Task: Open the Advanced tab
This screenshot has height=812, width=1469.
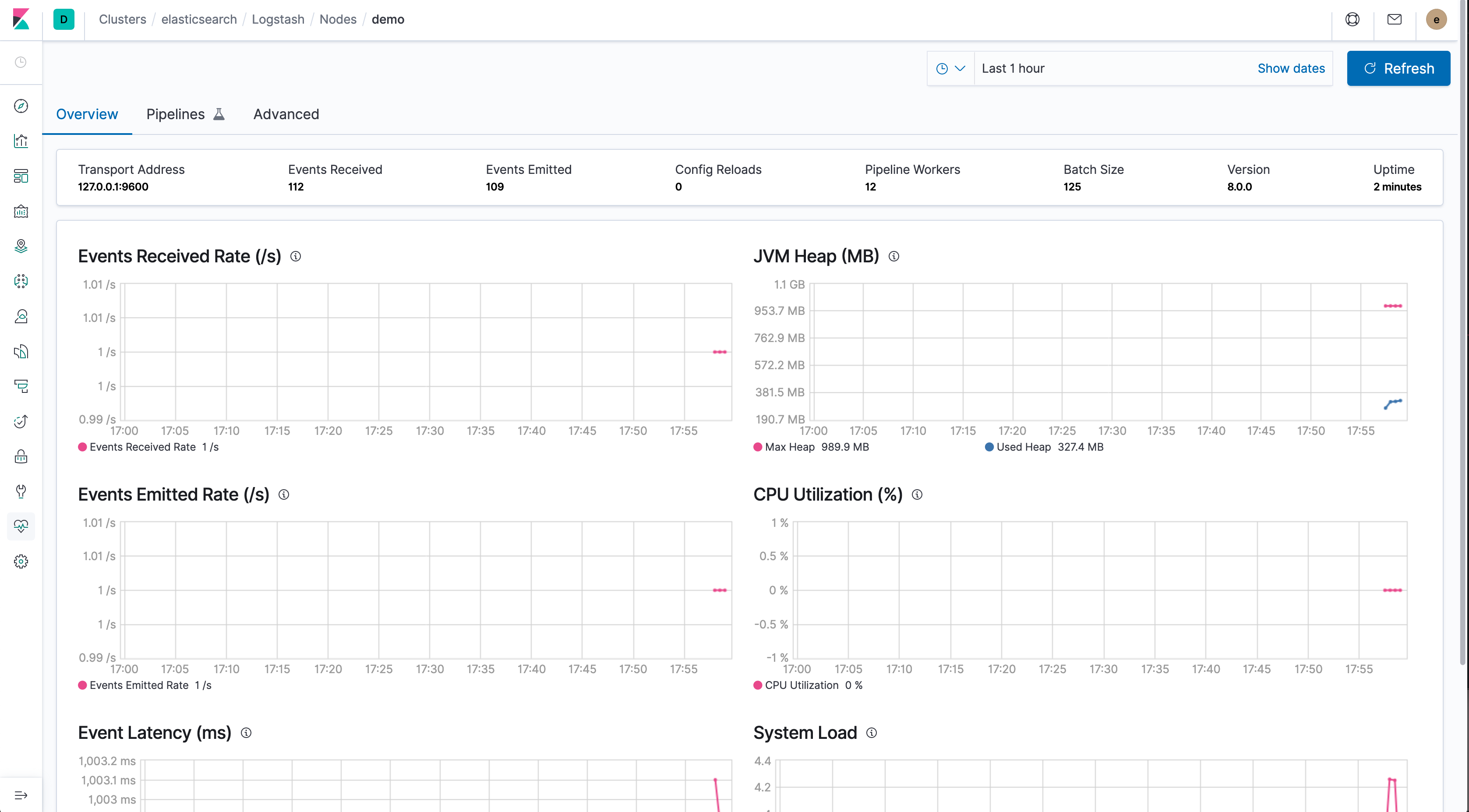Action: point(286,114)
